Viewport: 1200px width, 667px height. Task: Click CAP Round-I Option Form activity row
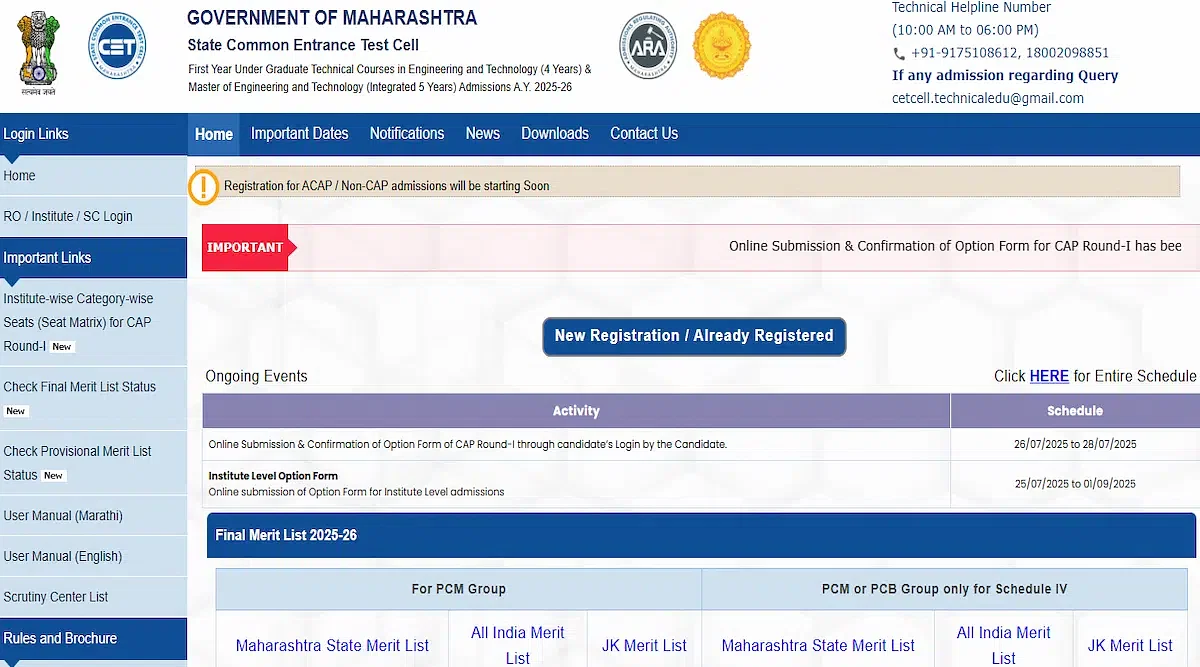(x=576, y=444)
